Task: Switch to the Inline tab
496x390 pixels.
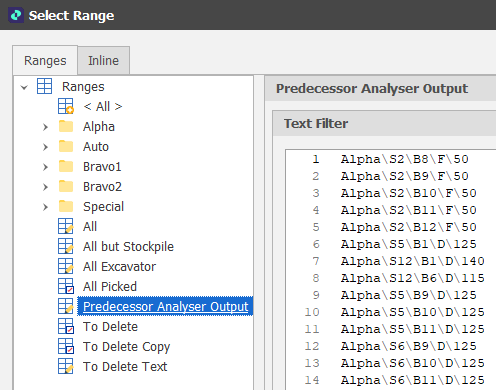Action: [x=104, y=61]
